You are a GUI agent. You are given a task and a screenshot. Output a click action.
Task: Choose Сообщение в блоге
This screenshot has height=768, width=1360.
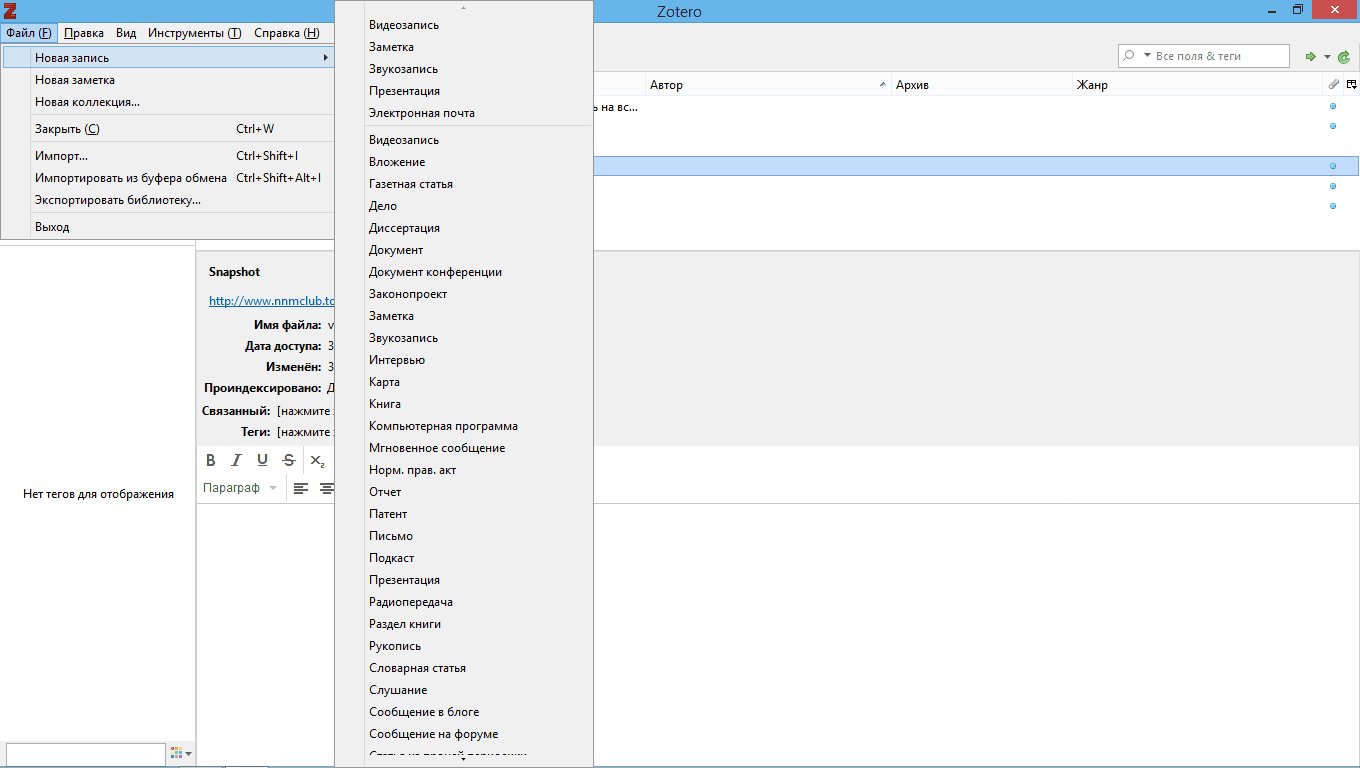464,712
